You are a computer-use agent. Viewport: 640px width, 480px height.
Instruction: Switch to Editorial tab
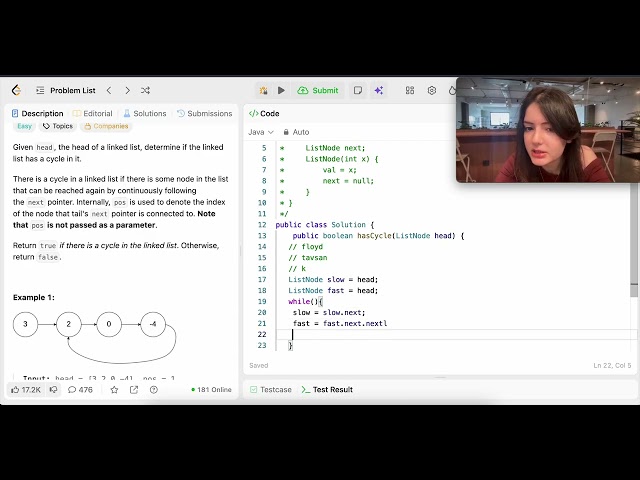click(x=93, y=113)
